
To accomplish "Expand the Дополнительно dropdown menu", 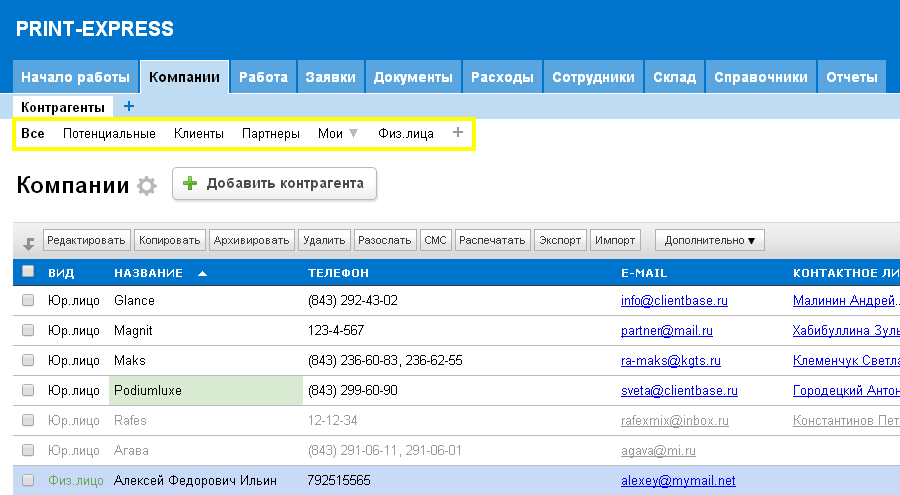I will tap(708, 241).
